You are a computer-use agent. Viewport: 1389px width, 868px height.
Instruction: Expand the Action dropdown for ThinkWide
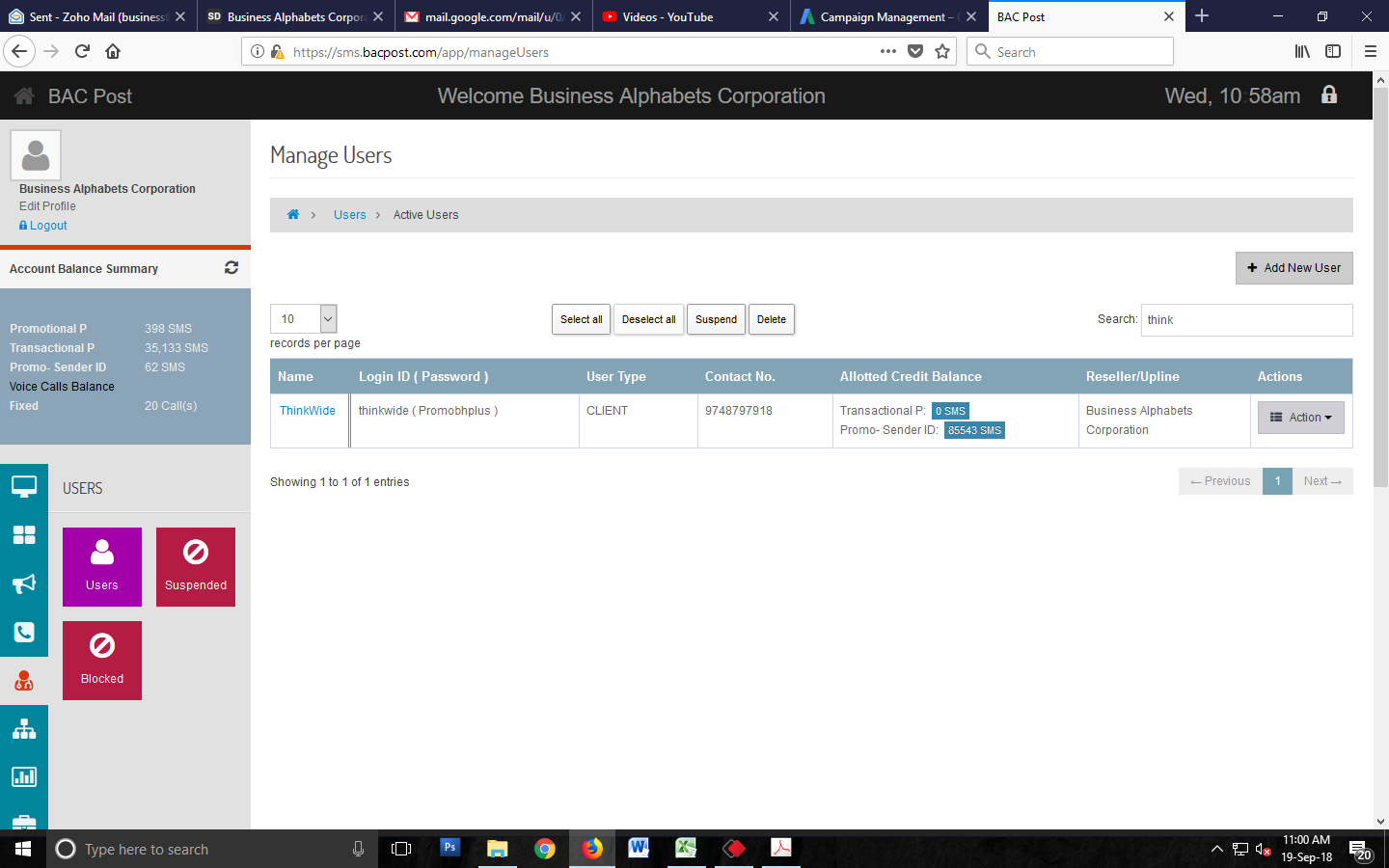pos(1300,418)
